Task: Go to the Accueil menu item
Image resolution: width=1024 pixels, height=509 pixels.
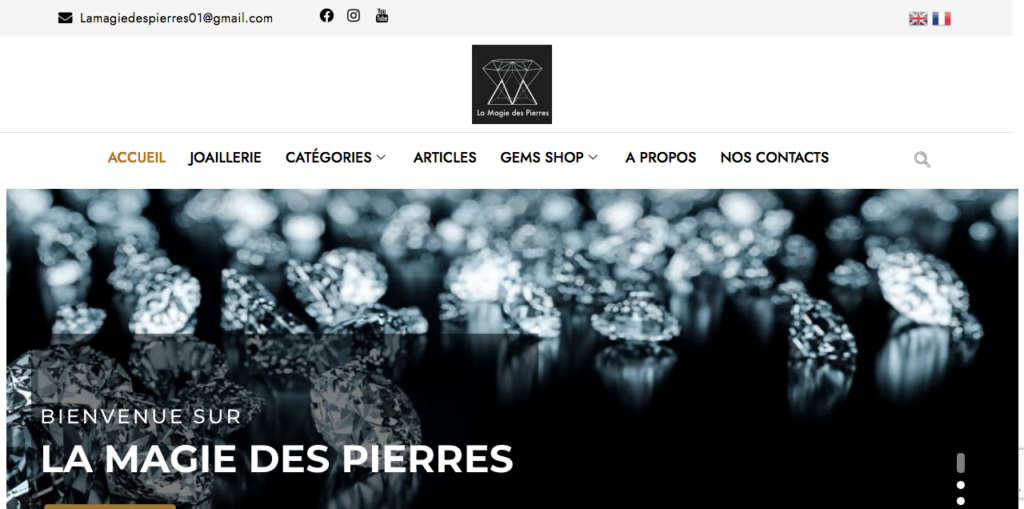Action: (136, 157)
